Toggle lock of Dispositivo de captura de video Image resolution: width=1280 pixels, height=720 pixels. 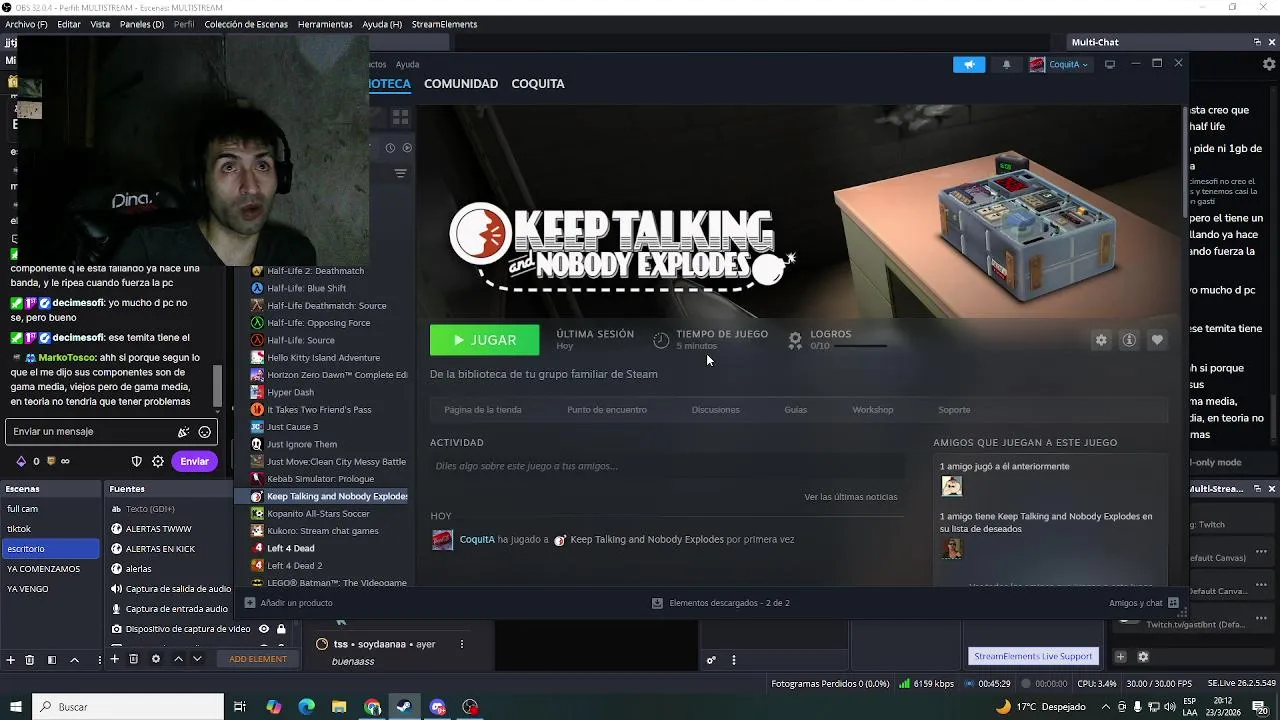point(281,629)
